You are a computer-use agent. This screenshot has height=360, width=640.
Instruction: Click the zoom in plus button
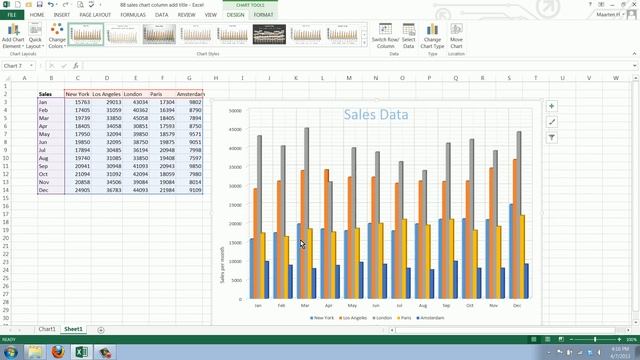pos(619,339)
